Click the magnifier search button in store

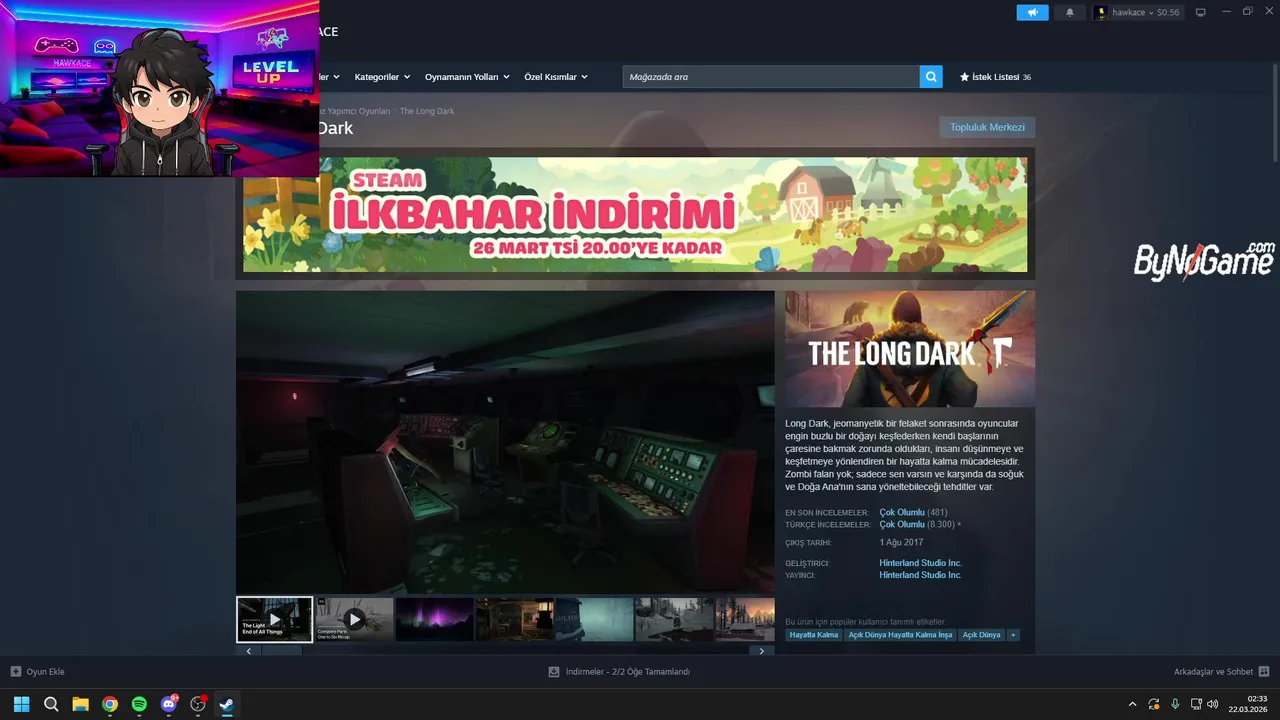pyautogui.click(x=931, y=77)
